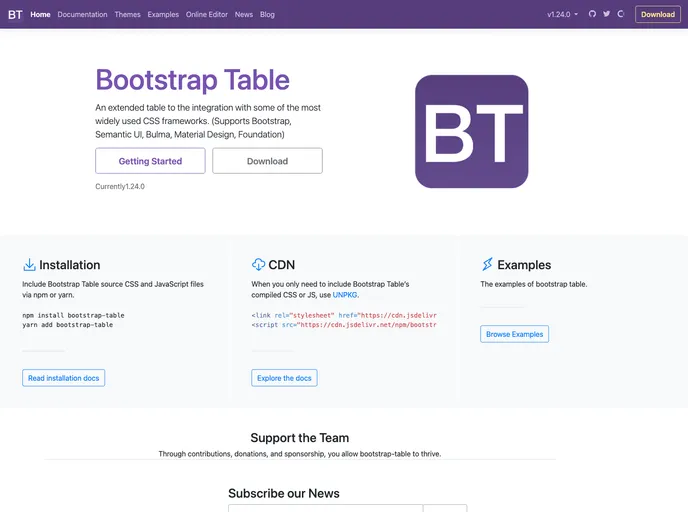Screen dimensions: 688x512
Task: Click the hero Download button
Action: pyautogui.click(x=267, y=161)
